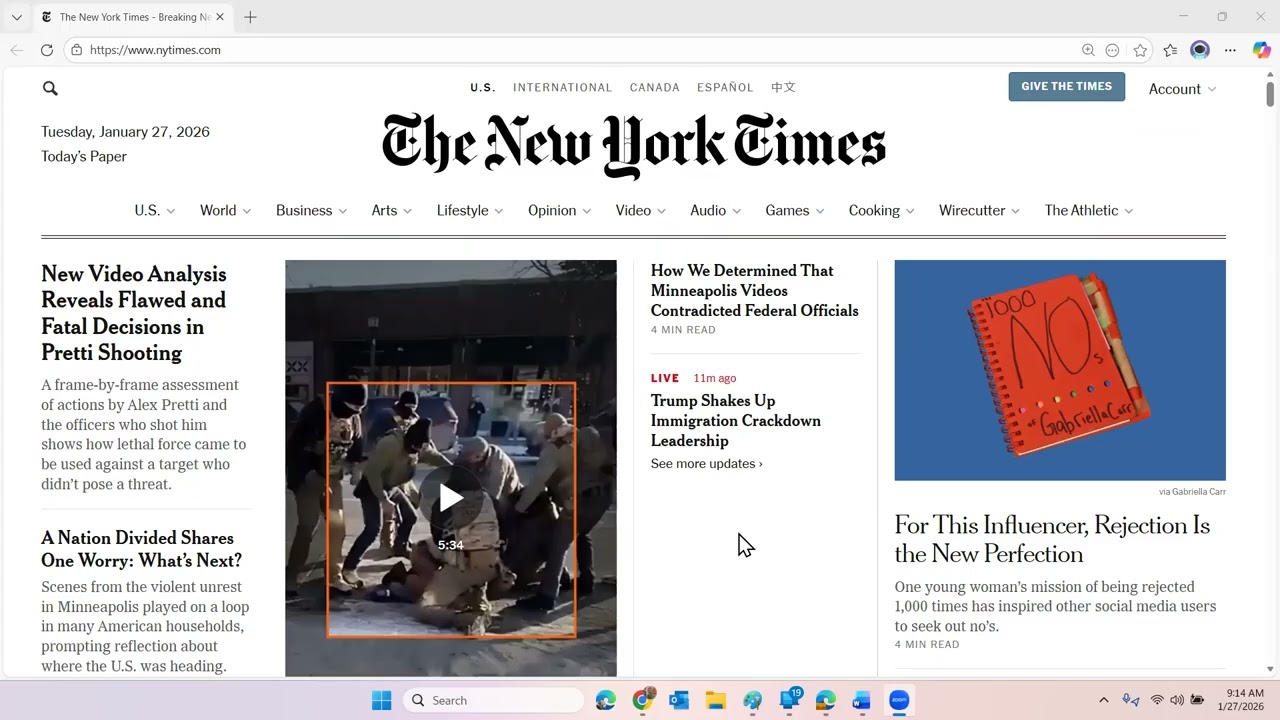Click the GIVE THE TIMES button
Viewport: 1280px width, 720px height.
[x=1066, y=87]
